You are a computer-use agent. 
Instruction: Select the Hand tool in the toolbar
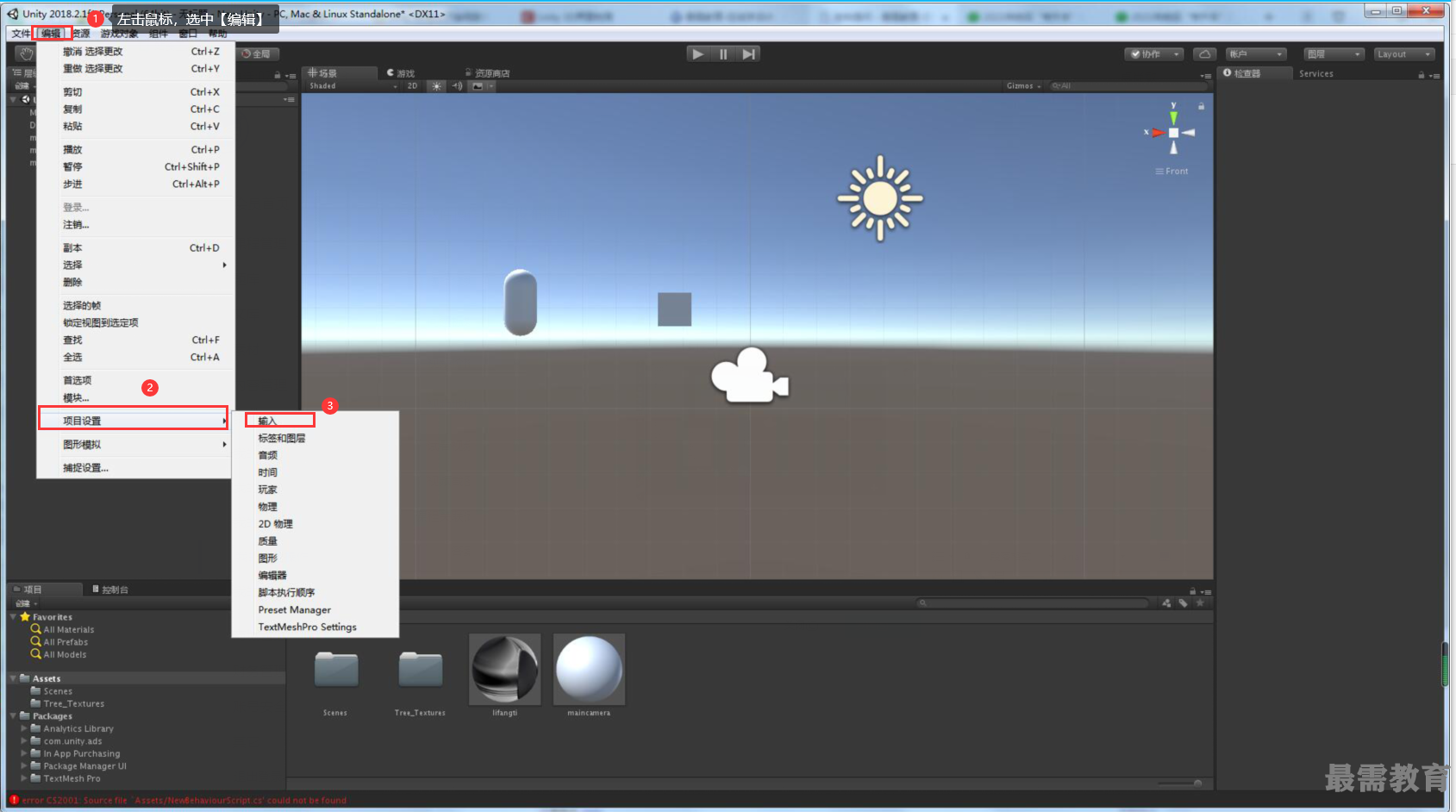click(26, 53)
